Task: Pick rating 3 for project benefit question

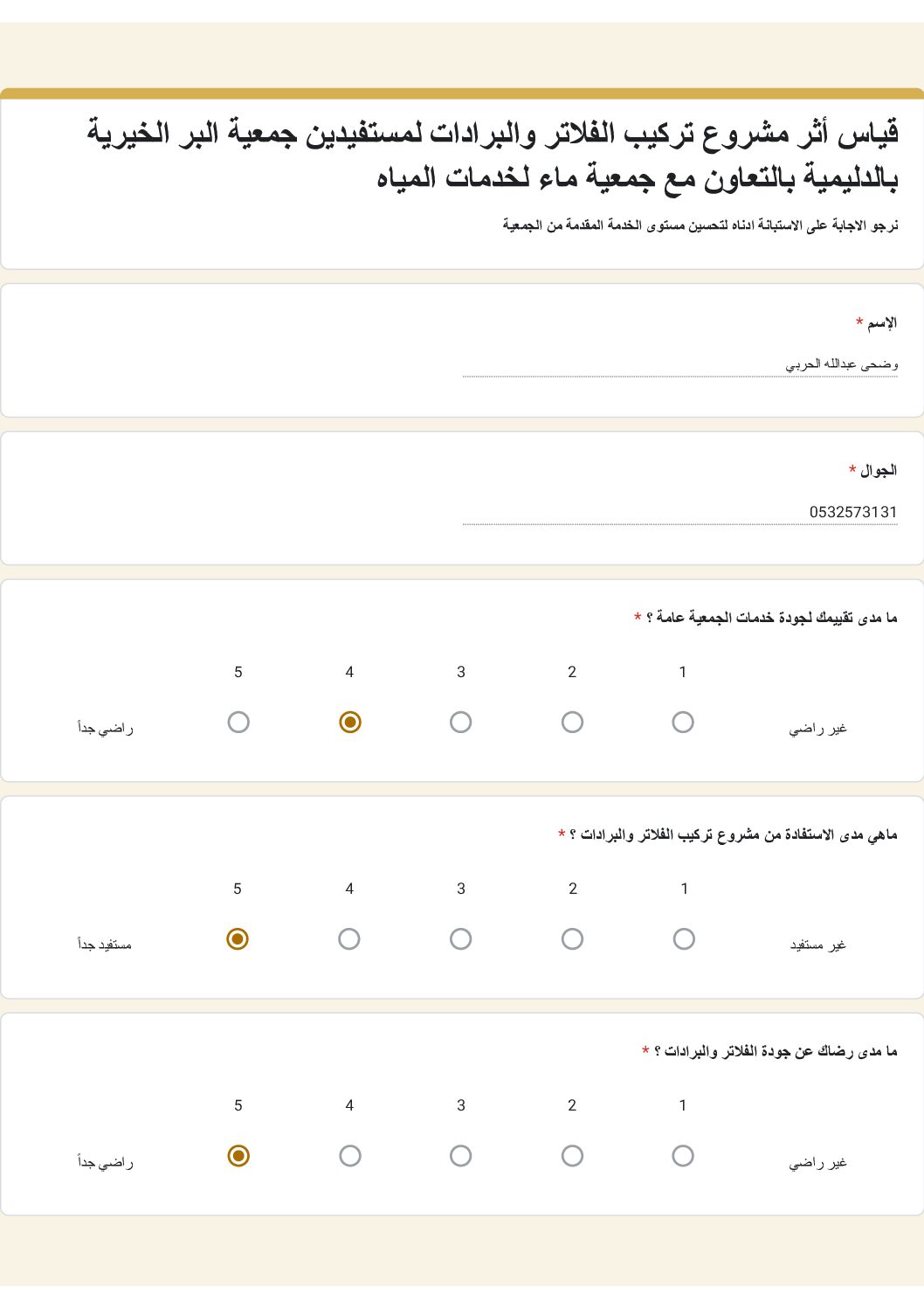Action: coord(461,939)
